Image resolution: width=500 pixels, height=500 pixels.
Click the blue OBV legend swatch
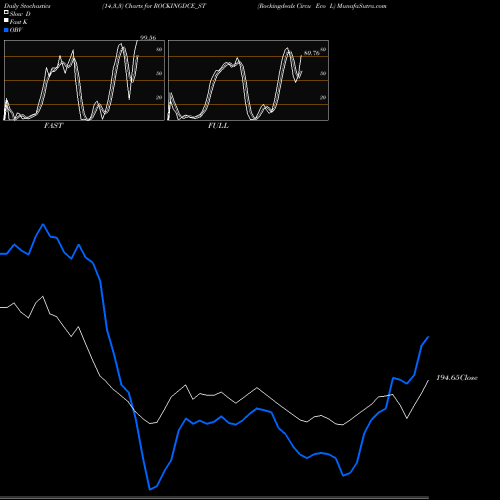tap(6, 30)
